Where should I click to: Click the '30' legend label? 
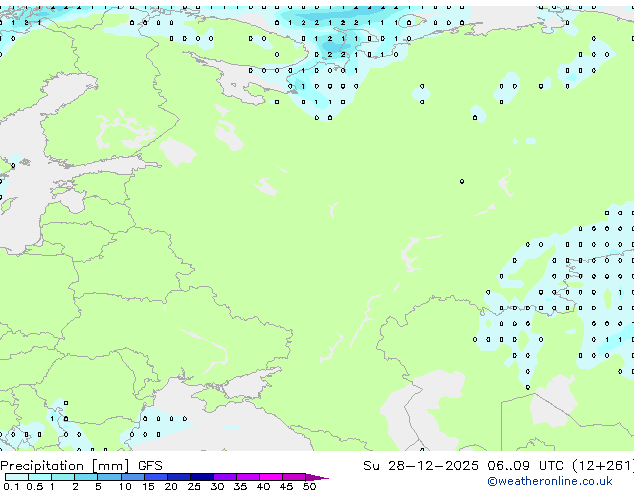point(218,486)
